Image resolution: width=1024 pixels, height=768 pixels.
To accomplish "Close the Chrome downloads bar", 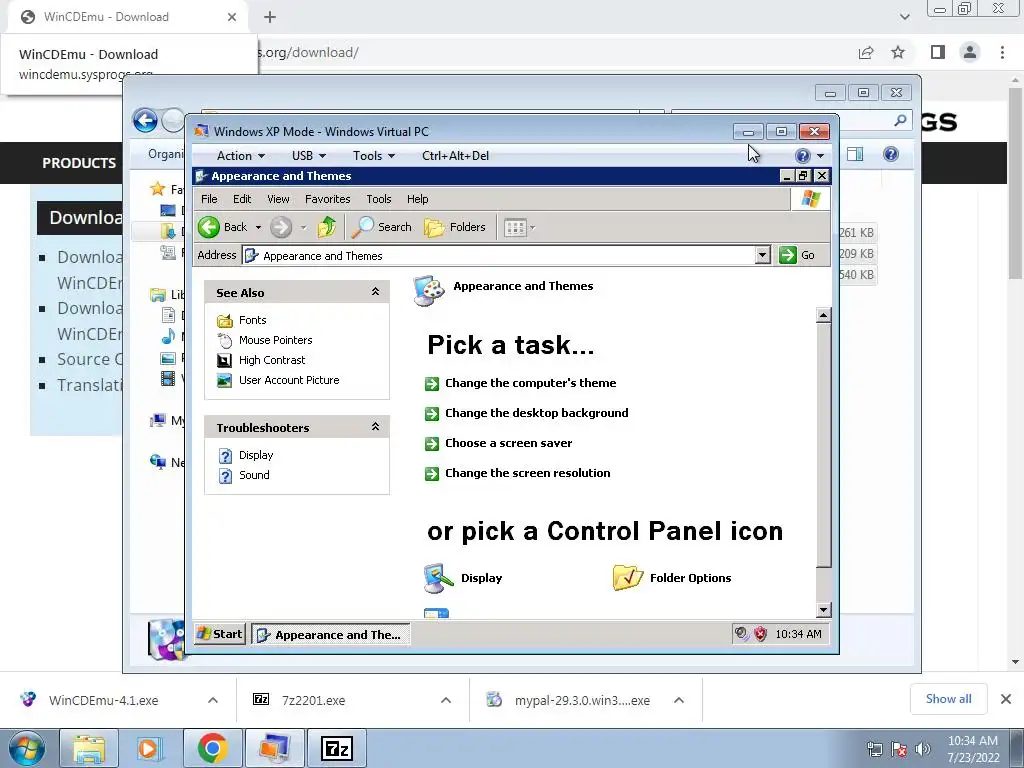I will (x=1006, y=699).
